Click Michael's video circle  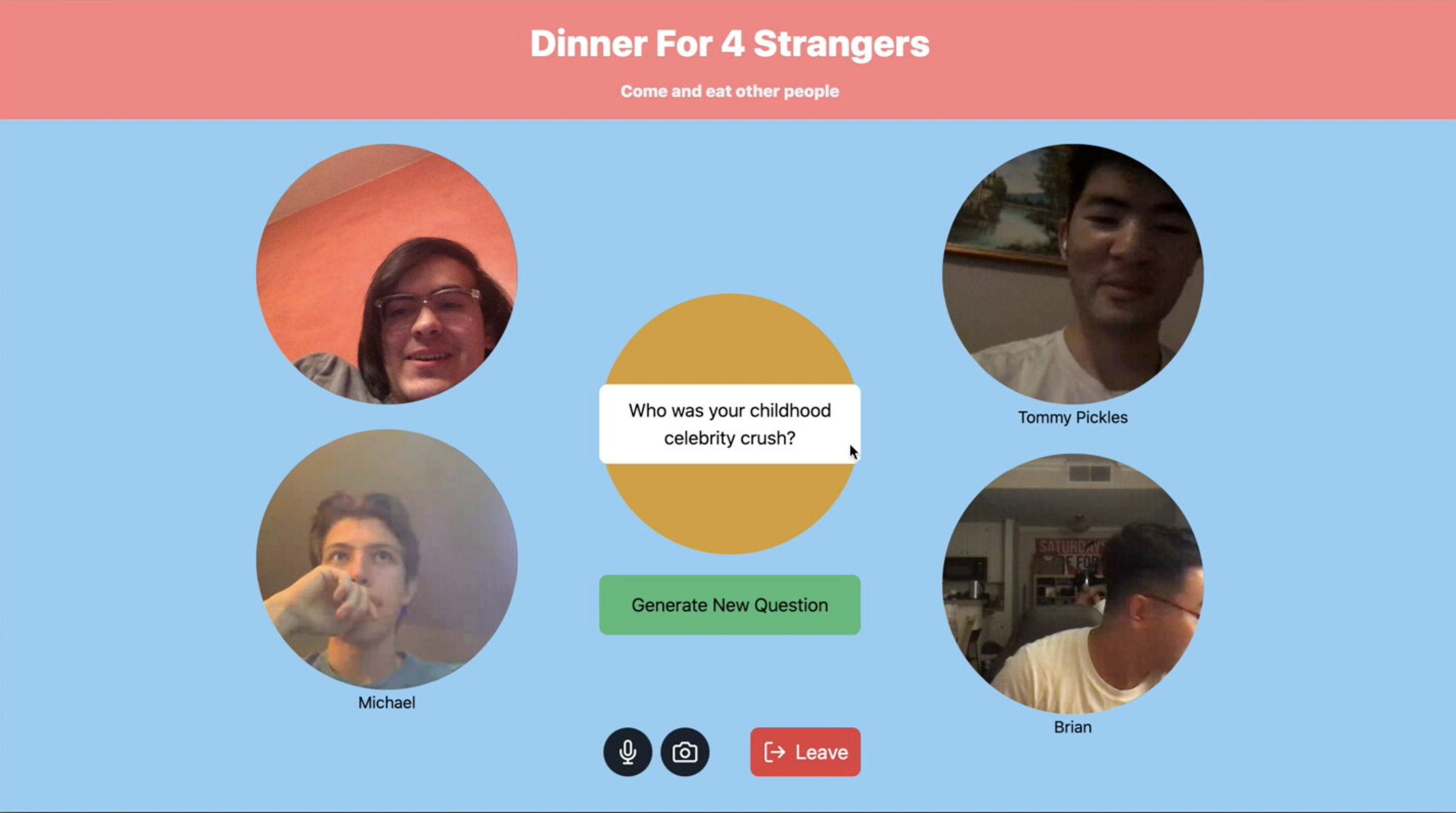[386, 560]
